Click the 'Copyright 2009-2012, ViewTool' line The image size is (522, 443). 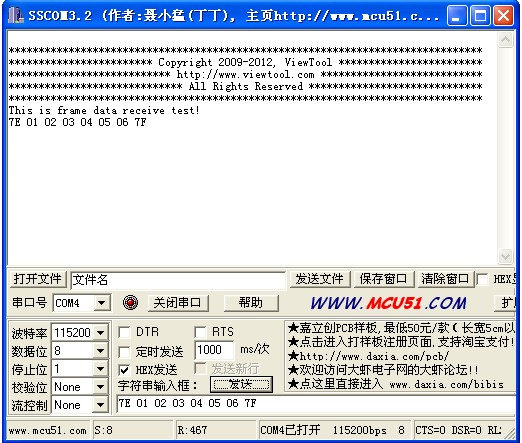click(245, 62)
